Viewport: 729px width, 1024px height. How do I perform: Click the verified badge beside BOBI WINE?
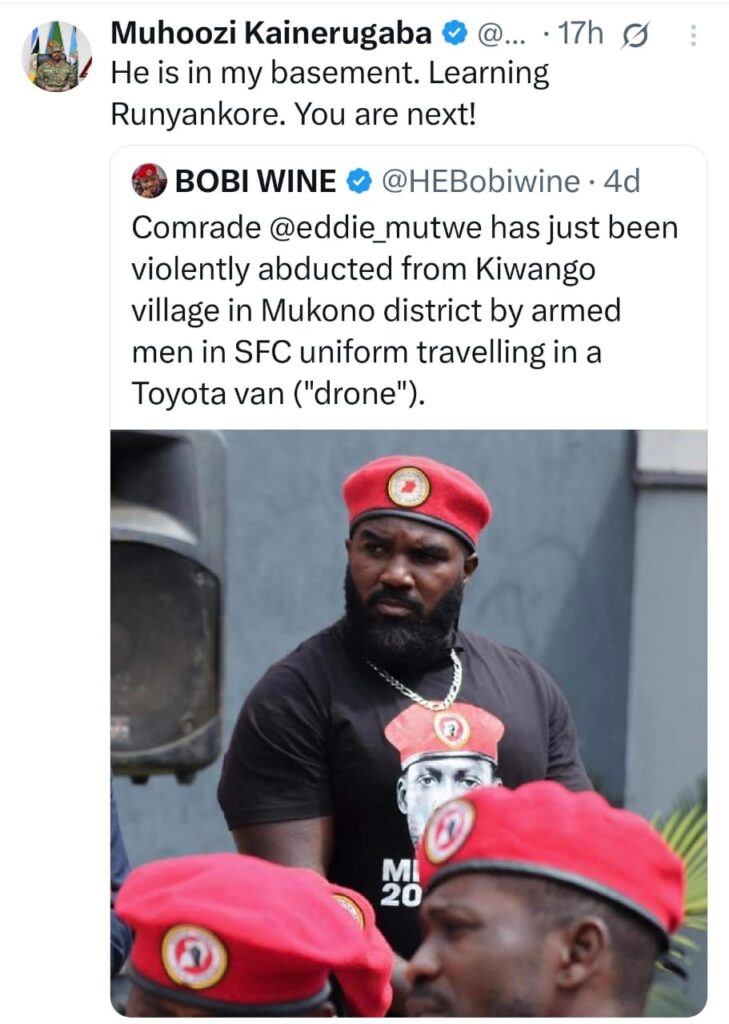point(357,181)
